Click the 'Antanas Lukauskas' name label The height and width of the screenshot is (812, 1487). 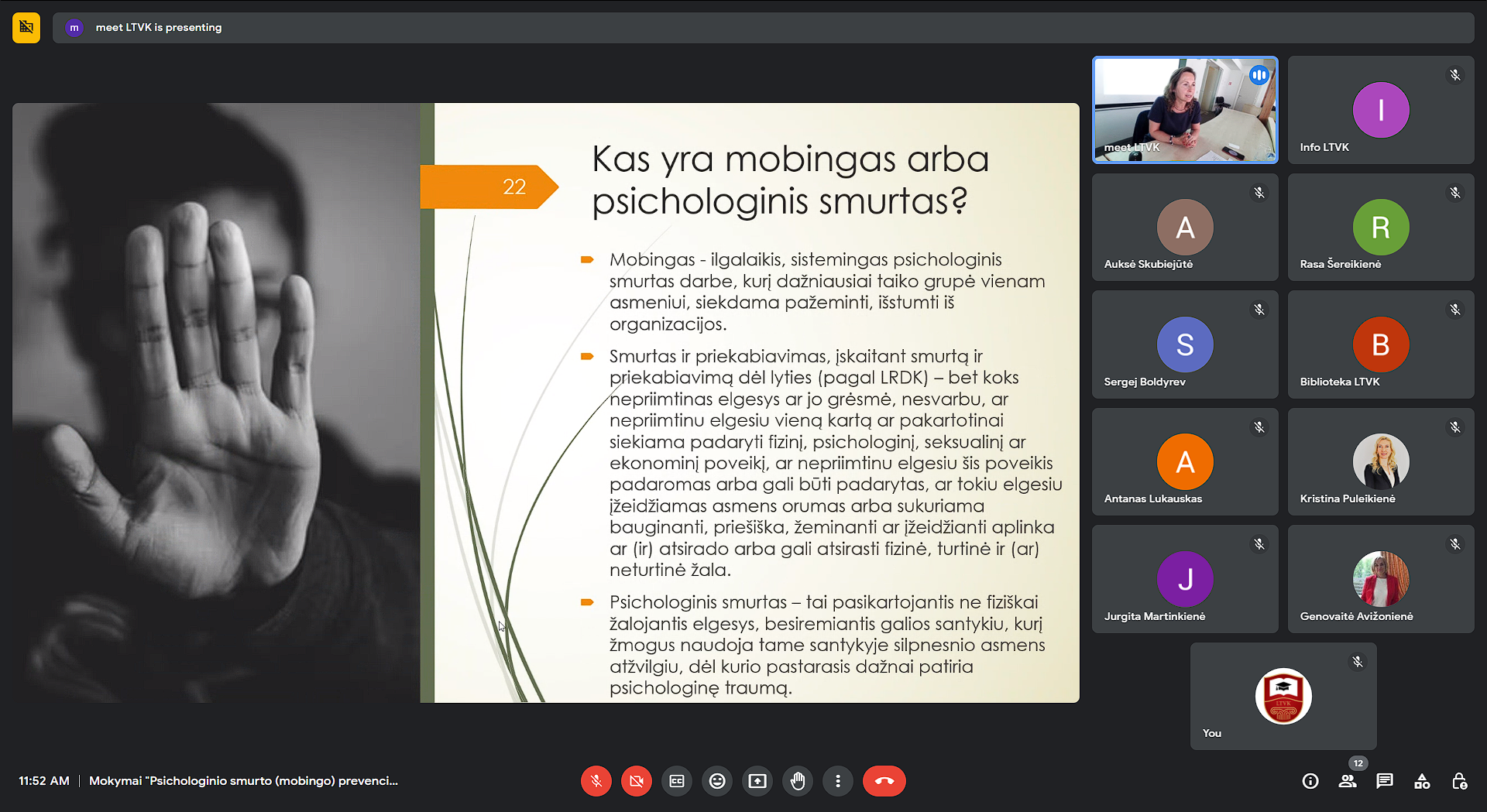tap(1153, 499)
